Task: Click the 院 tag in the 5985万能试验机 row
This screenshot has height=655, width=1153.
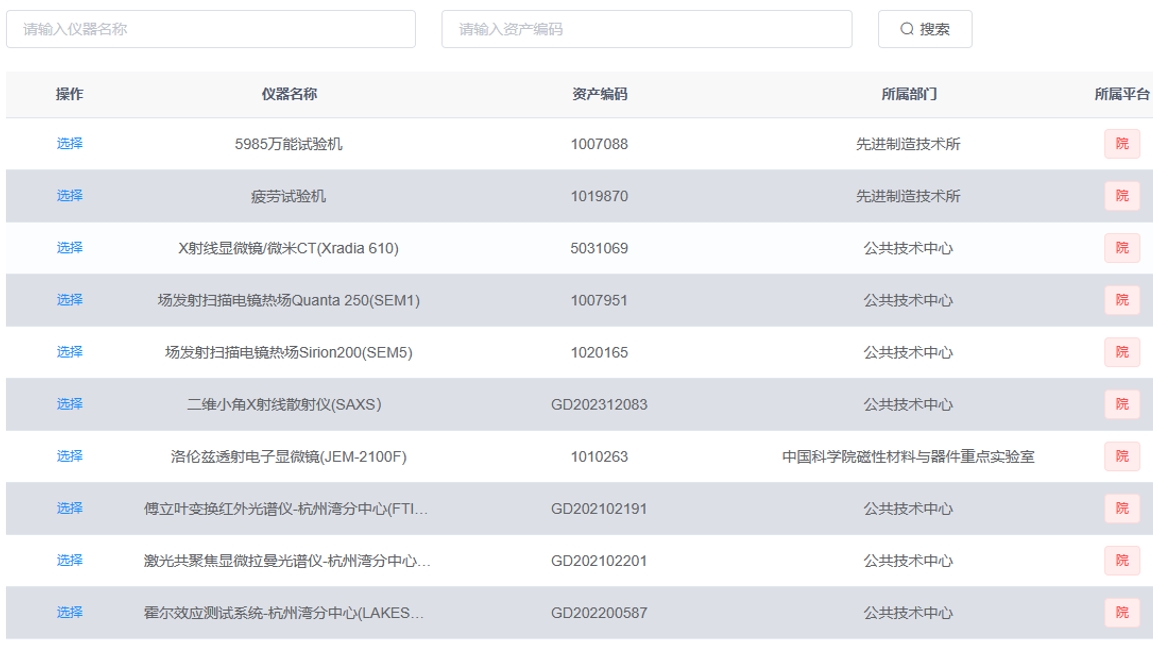Action: tap(1122, 143)
